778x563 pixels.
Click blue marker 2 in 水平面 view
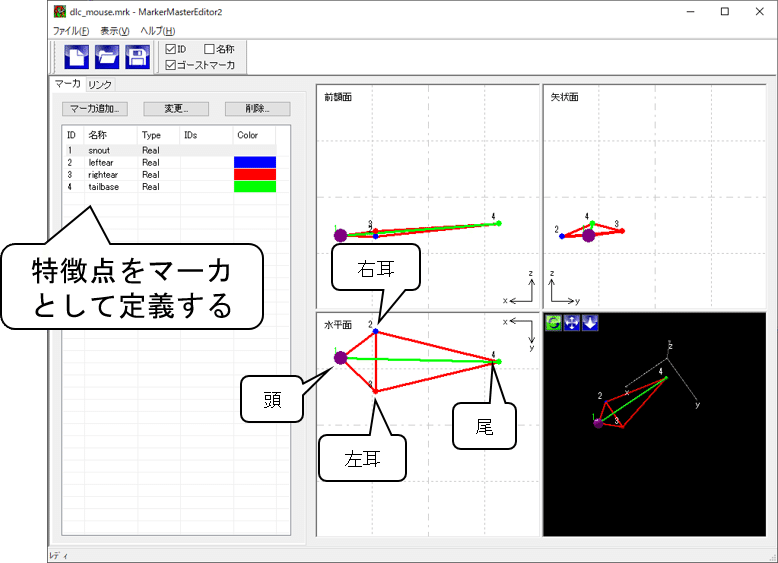pos(376,331)
